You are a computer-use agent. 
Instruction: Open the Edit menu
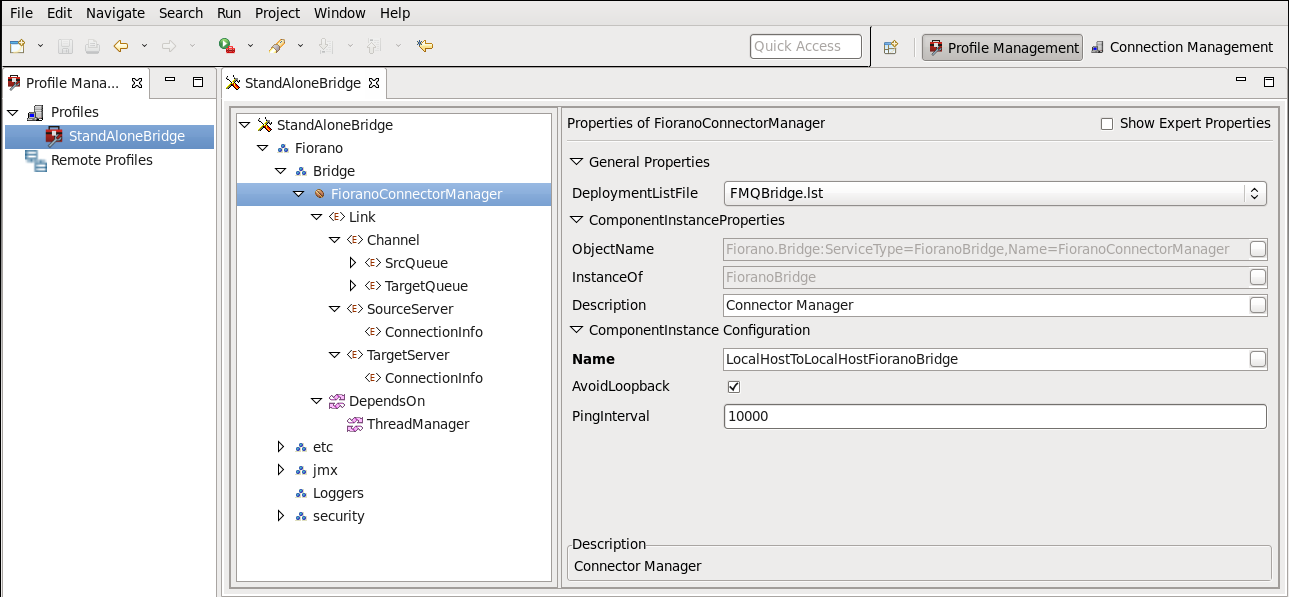point(59,13)
